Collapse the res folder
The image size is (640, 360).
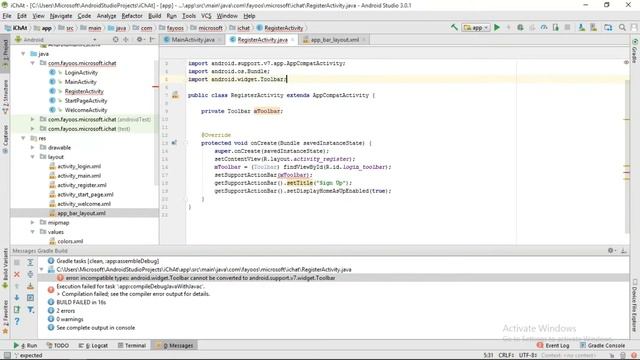[x=23, y=138]
